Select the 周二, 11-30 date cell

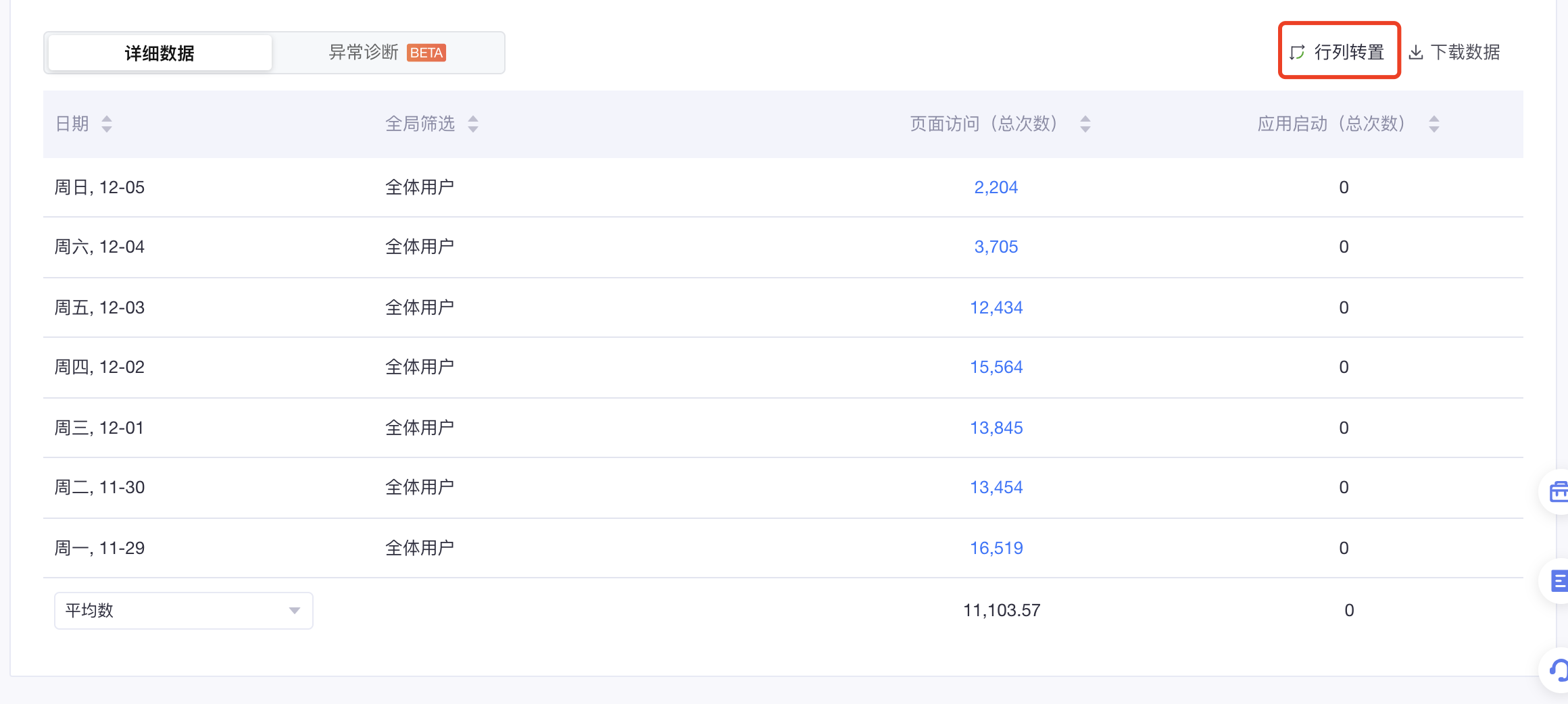(x=99, y=487)
